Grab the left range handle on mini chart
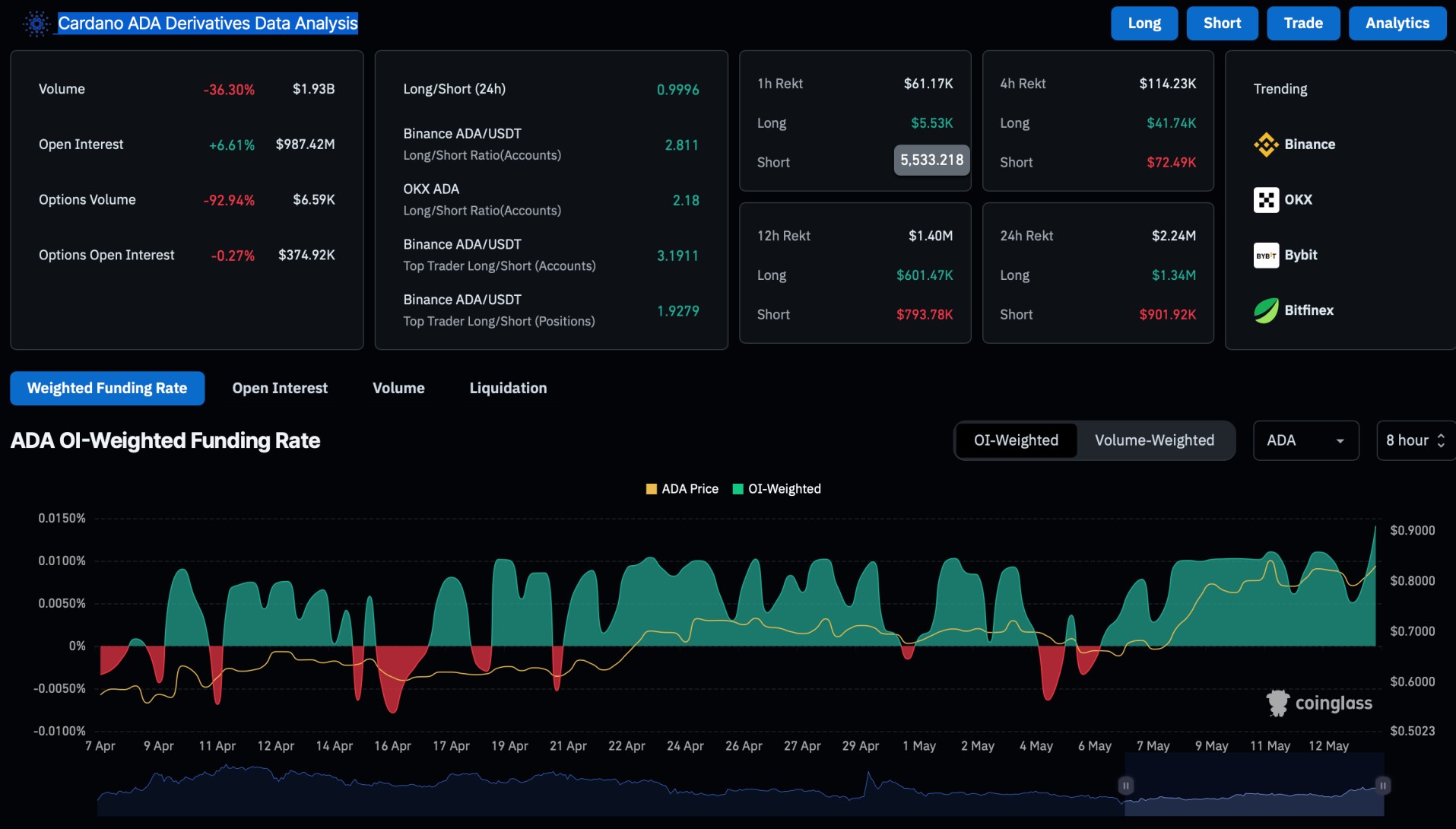The width and height of the screenshot is (1456, 829). click(1126, 785)
